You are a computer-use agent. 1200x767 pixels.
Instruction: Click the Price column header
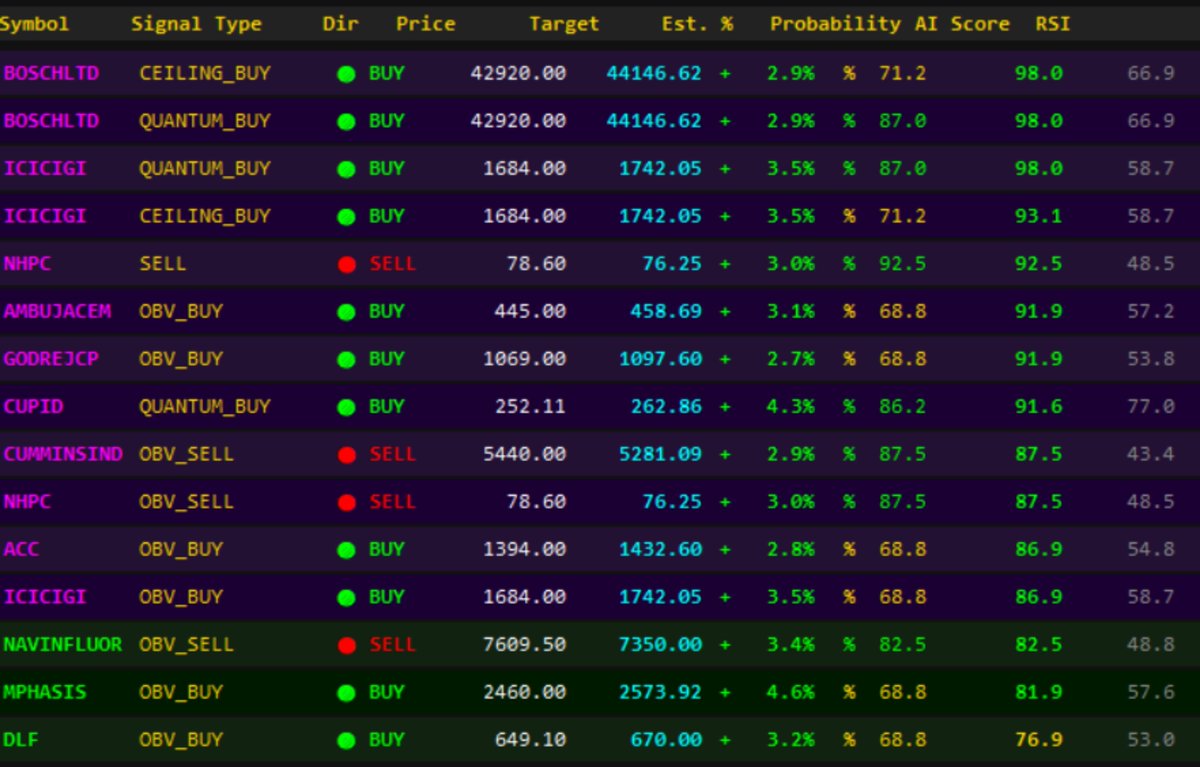pyautogui.click(x=426, y=23)
